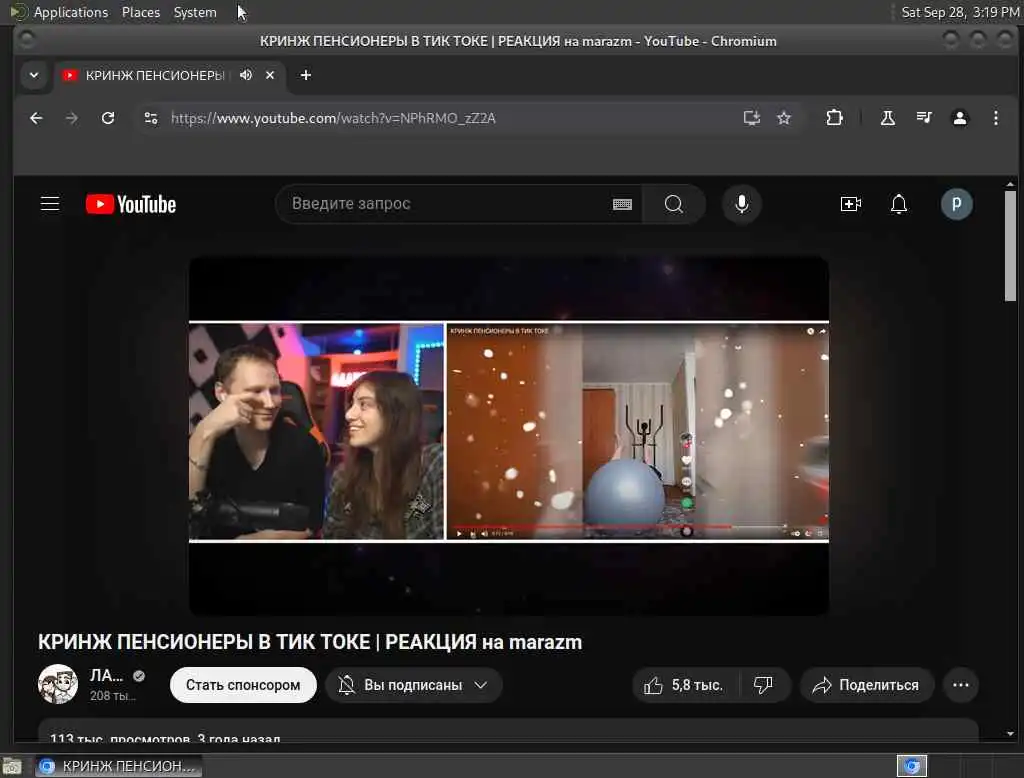
Task: Open the Extensions puzzle icon
Action: pyautogui.click(x=834, y=118)
